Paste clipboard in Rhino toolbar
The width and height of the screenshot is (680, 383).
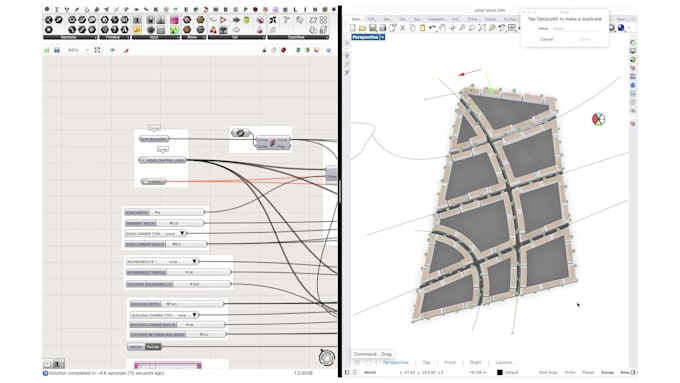[422, 28]
